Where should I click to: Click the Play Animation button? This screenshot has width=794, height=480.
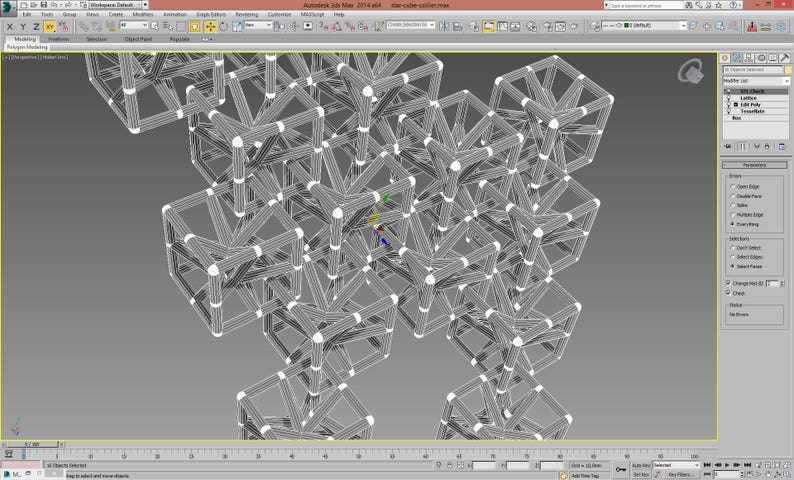coord(727,465)
